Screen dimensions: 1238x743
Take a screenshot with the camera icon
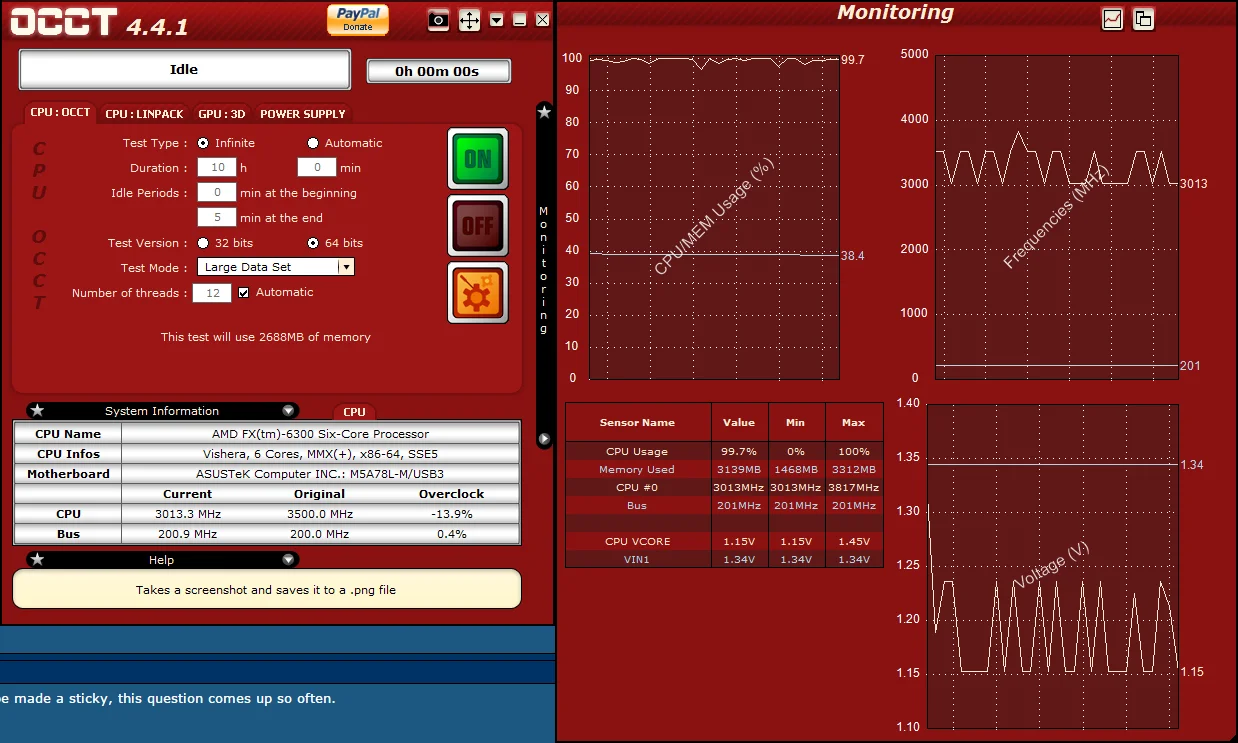pos(438,20)
